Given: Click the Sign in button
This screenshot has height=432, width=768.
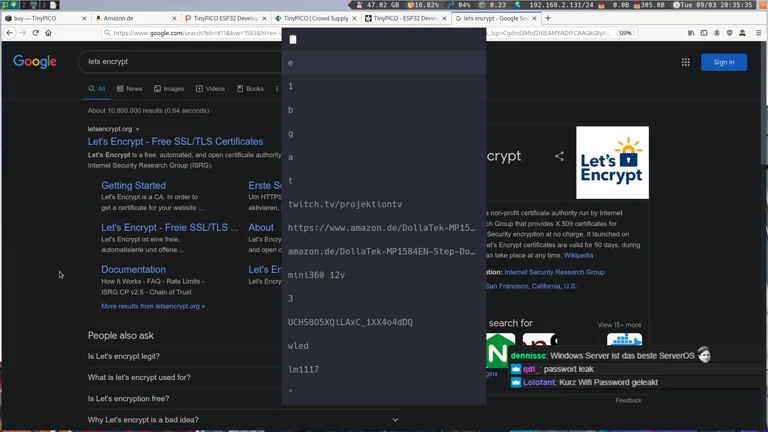Looking at the screenshot, I should tap(724, 62).
